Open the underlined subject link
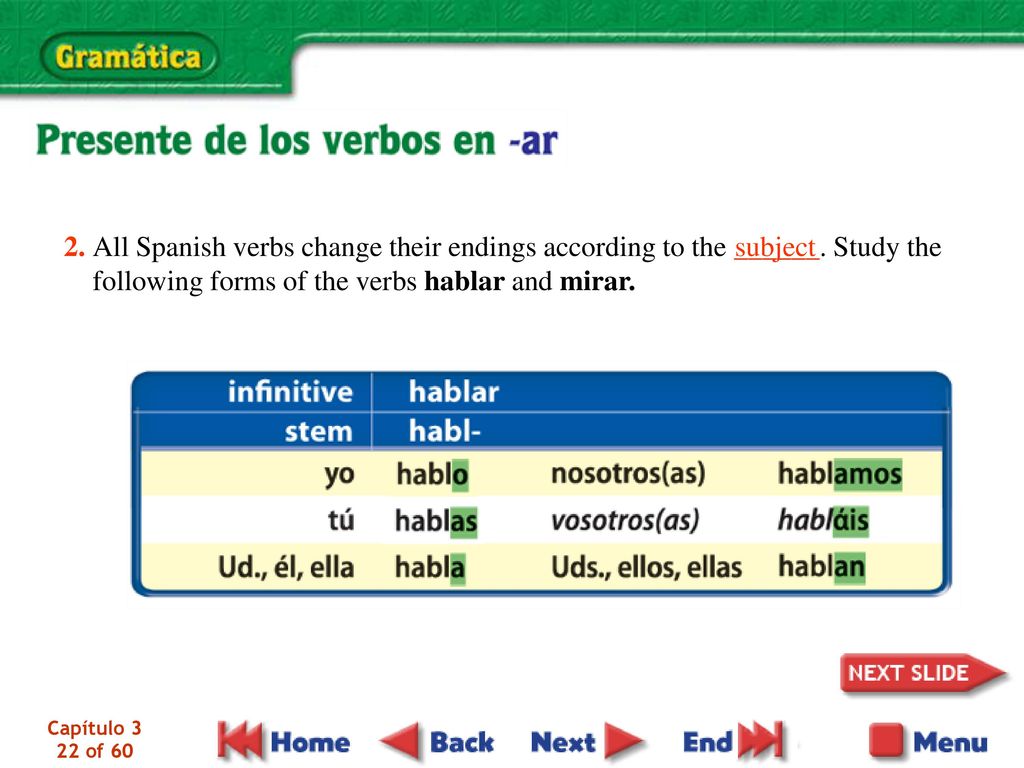 (776, 248)
